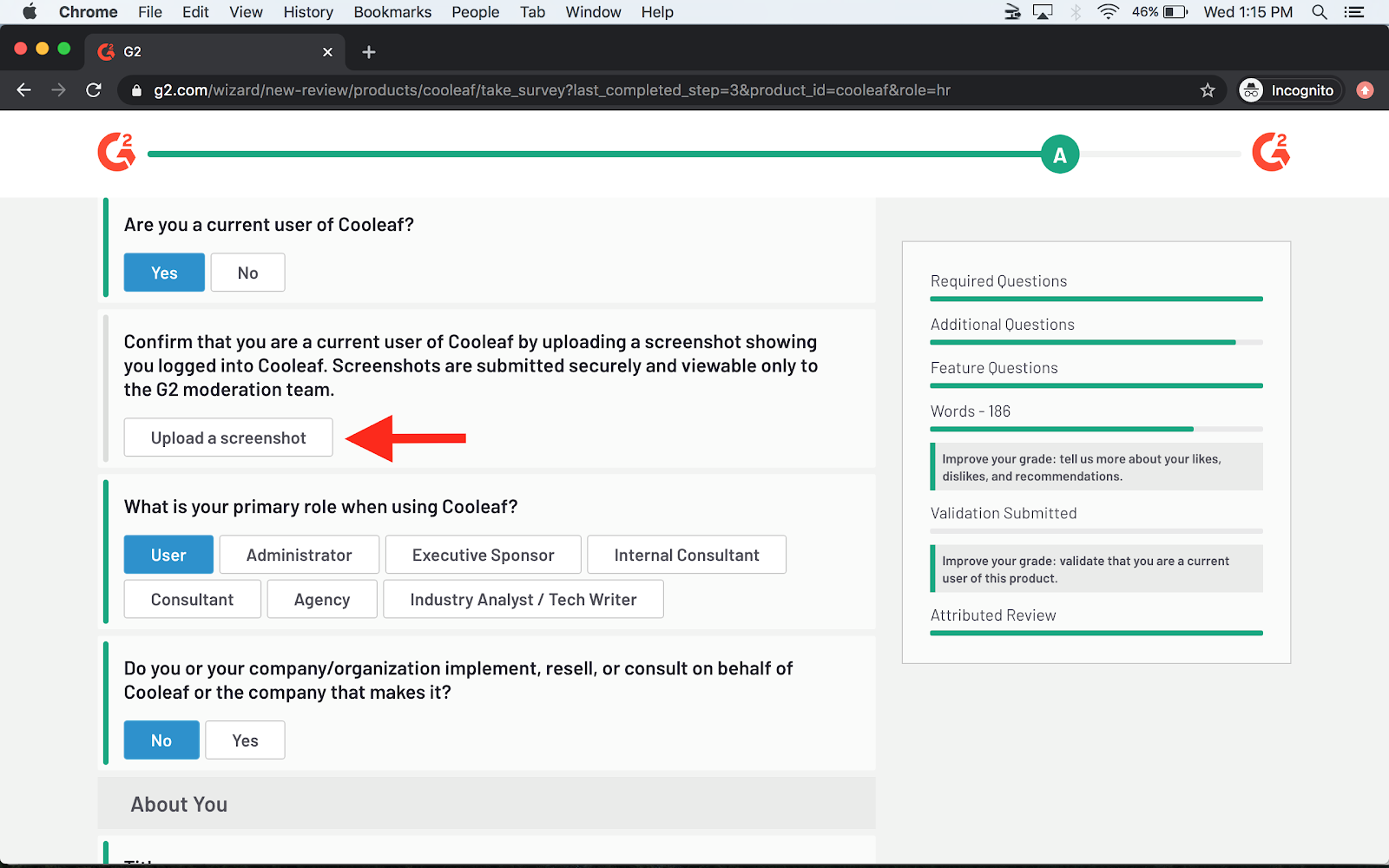
Task: Select 'Yes' for implement/resell/consult question
Action: coord(245,740)
